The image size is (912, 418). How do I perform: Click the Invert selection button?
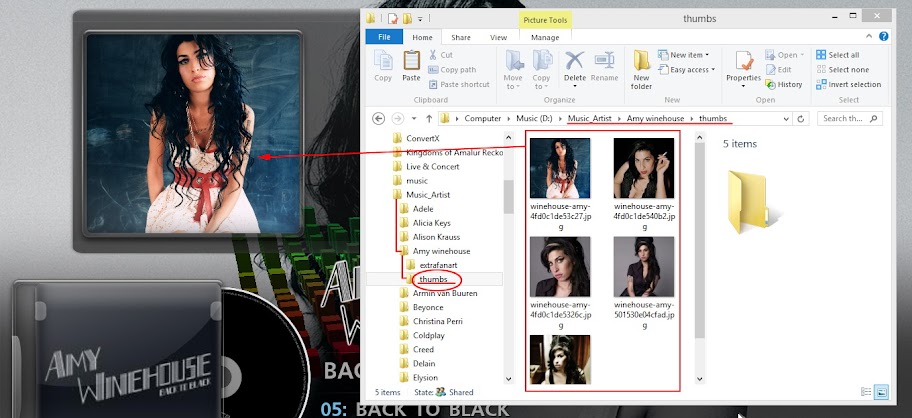(x=849, y=84)
